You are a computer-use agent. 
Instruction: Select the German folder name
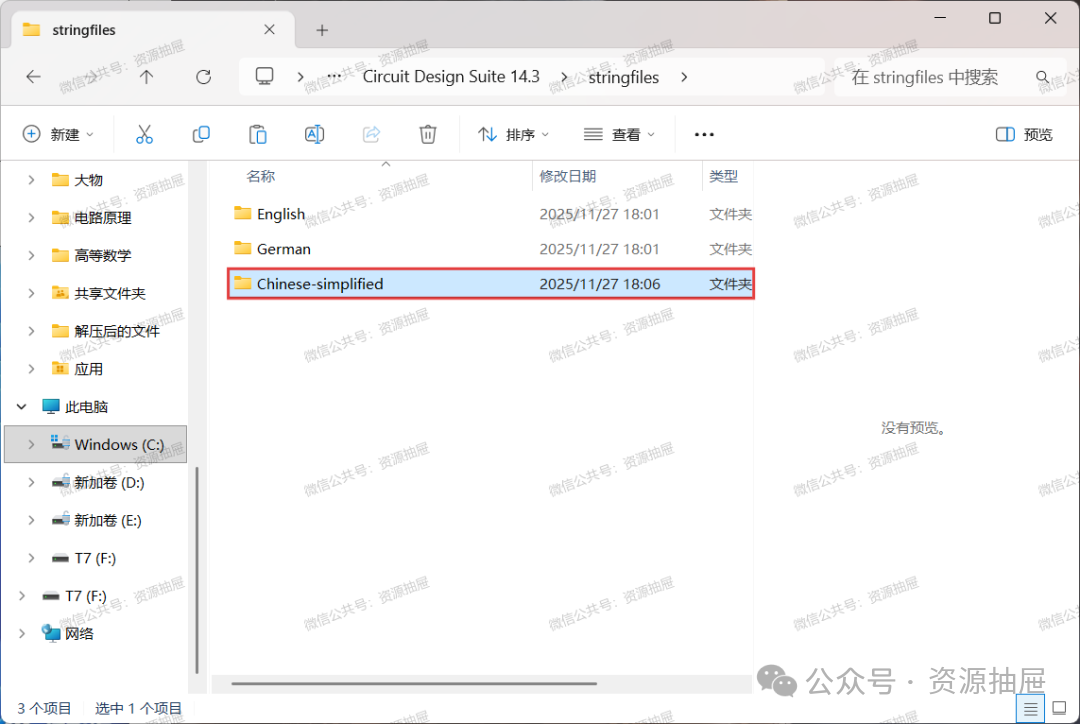[x=283, y=249]
